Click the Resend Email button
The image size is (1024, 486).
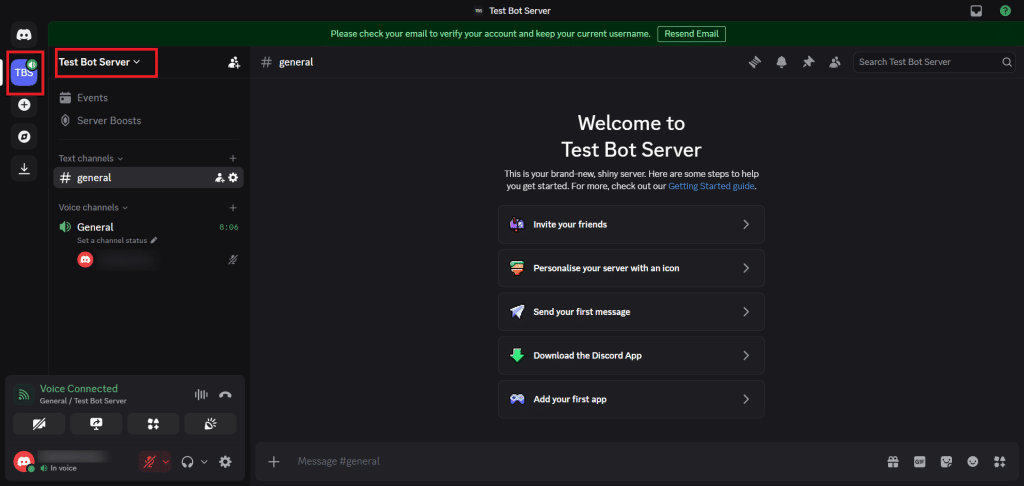(691, 34)
